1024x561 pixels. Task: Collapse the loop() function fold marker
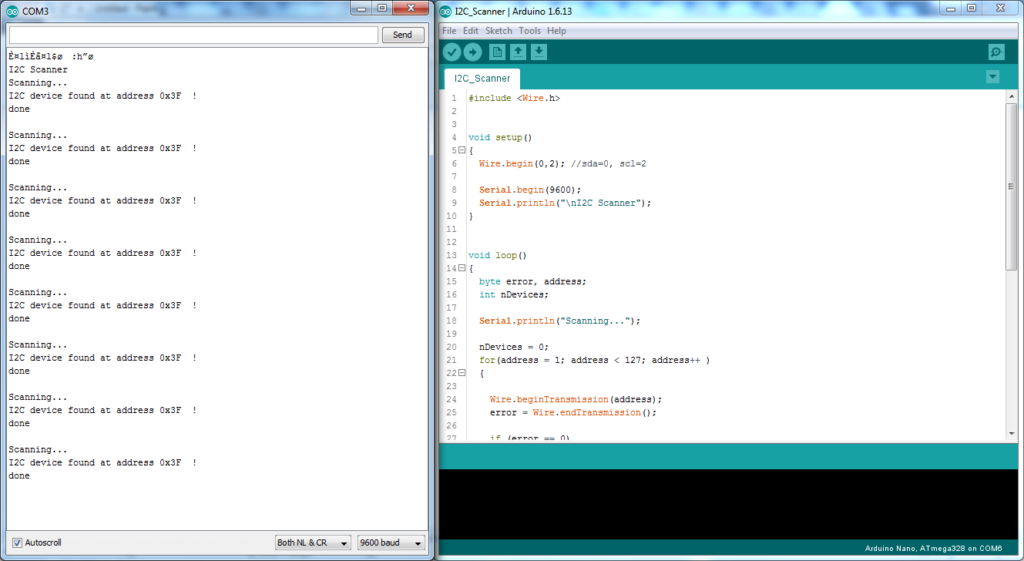[461, 268]
